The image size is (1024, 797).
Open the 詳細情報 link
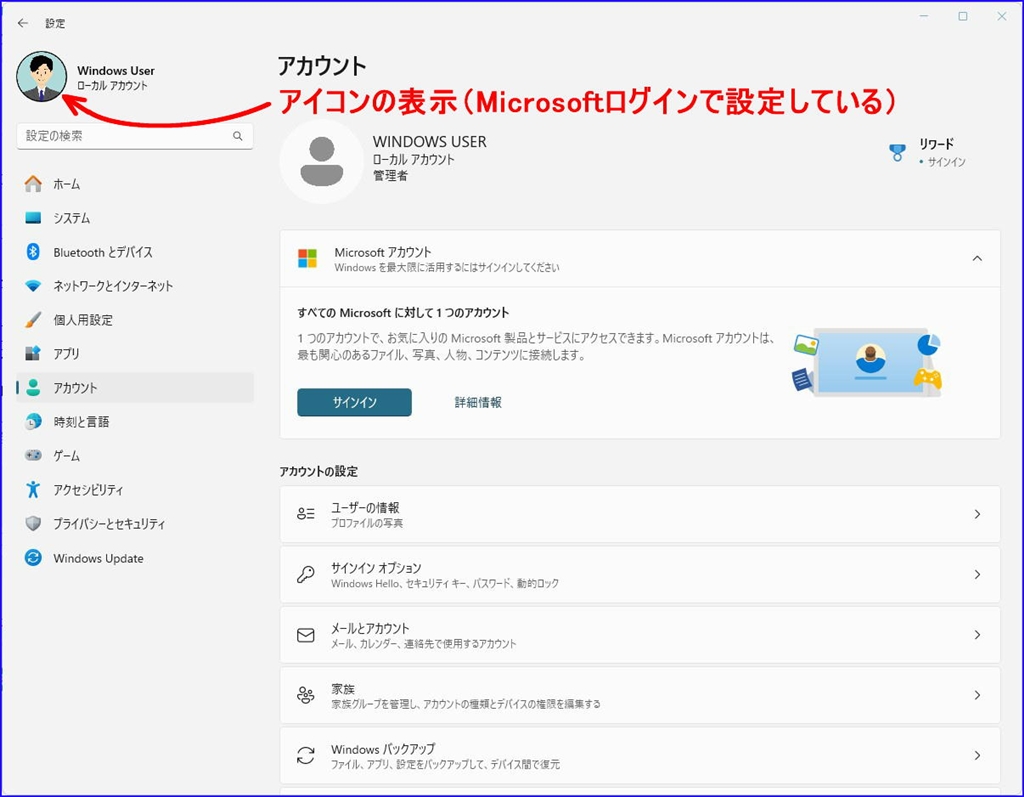(478, 402)
